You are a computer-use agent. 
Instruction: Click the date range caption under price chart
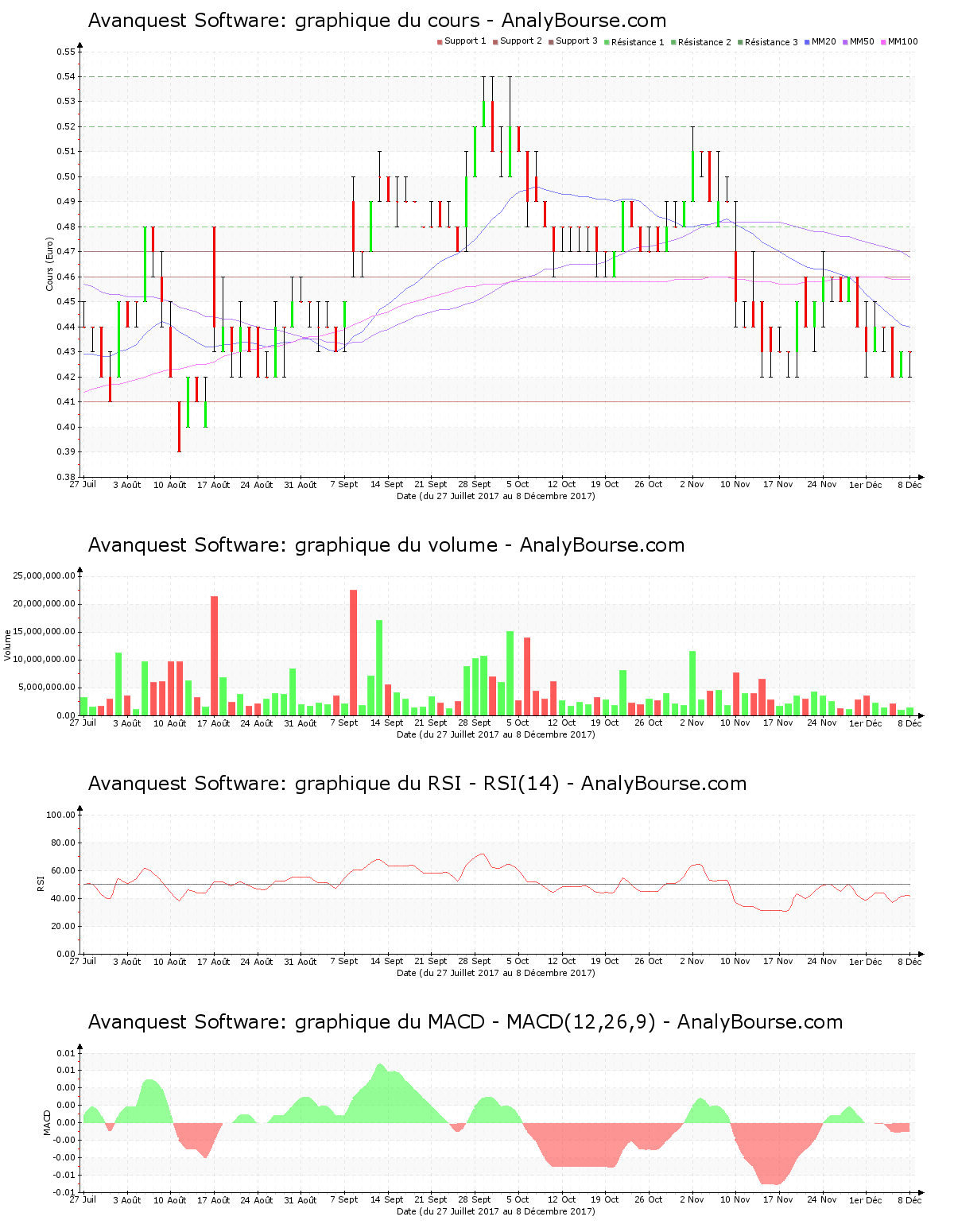coord(496,496)
